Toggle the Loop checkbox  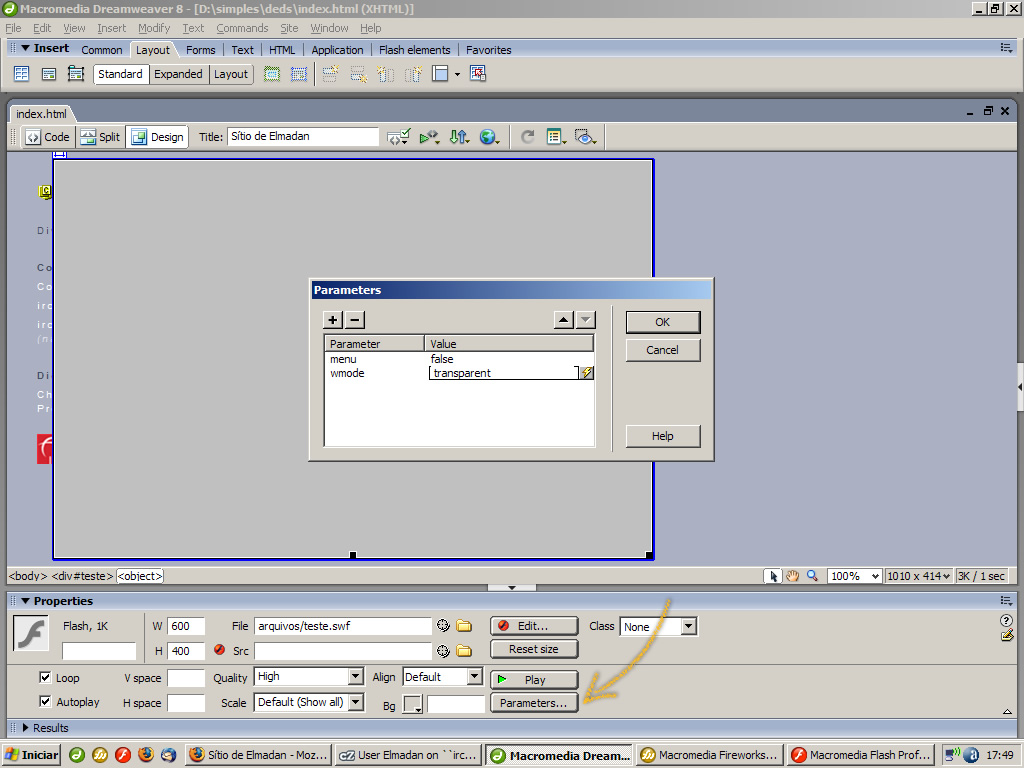45,677
